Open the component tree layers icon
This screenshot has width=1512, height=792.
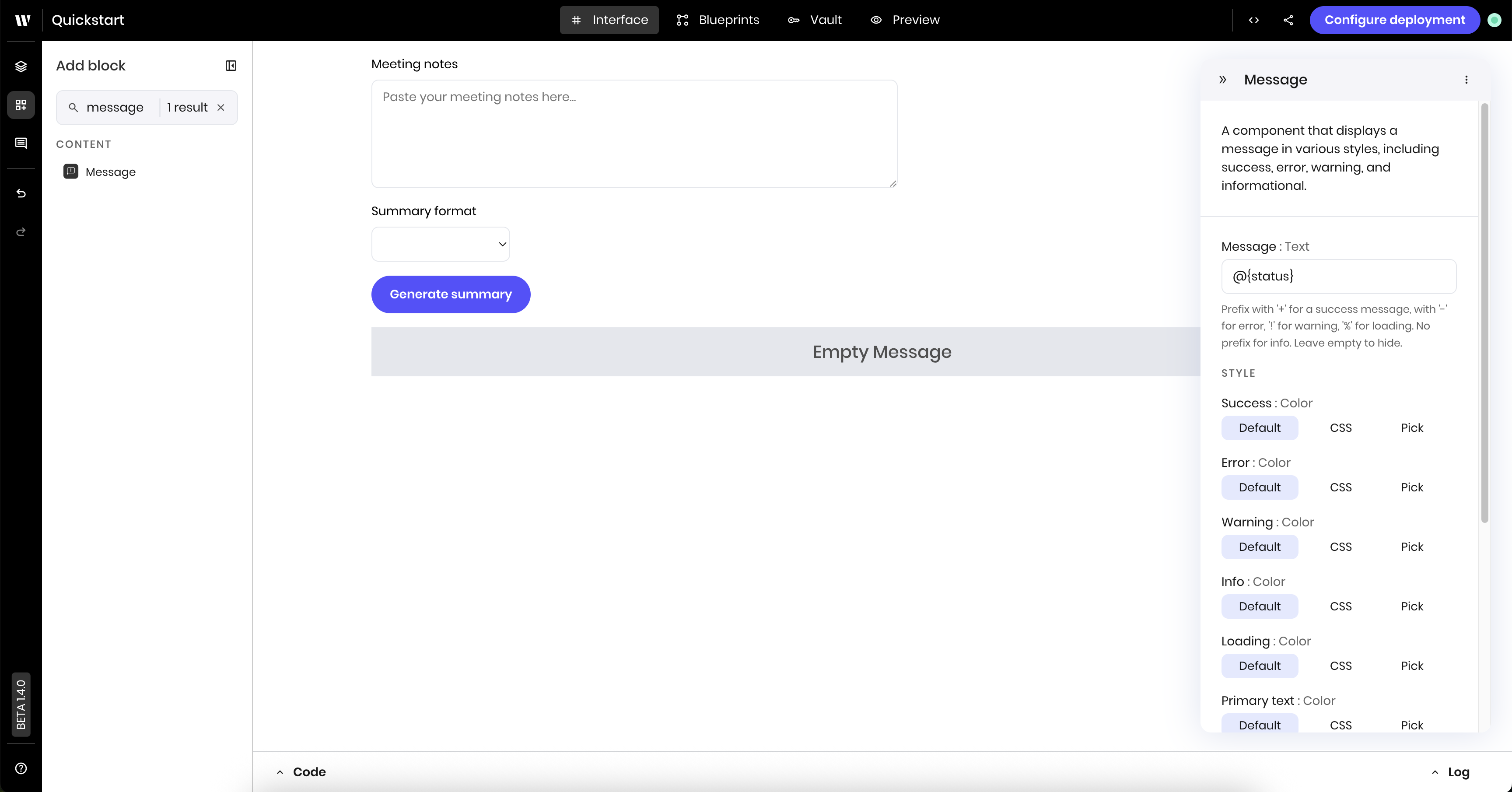[21, 67]
